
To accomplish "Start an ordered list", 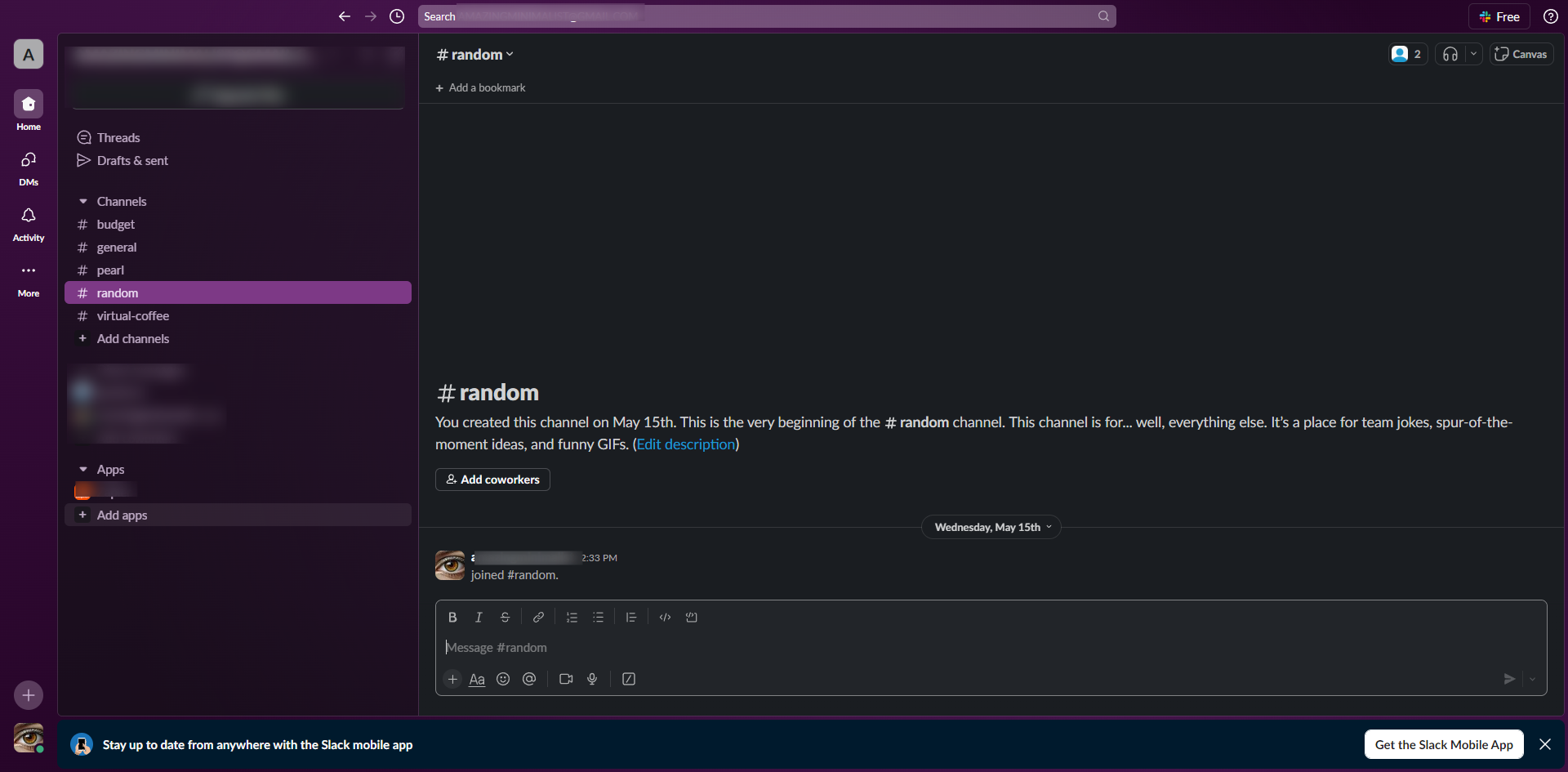I will (x=572, y=618).
